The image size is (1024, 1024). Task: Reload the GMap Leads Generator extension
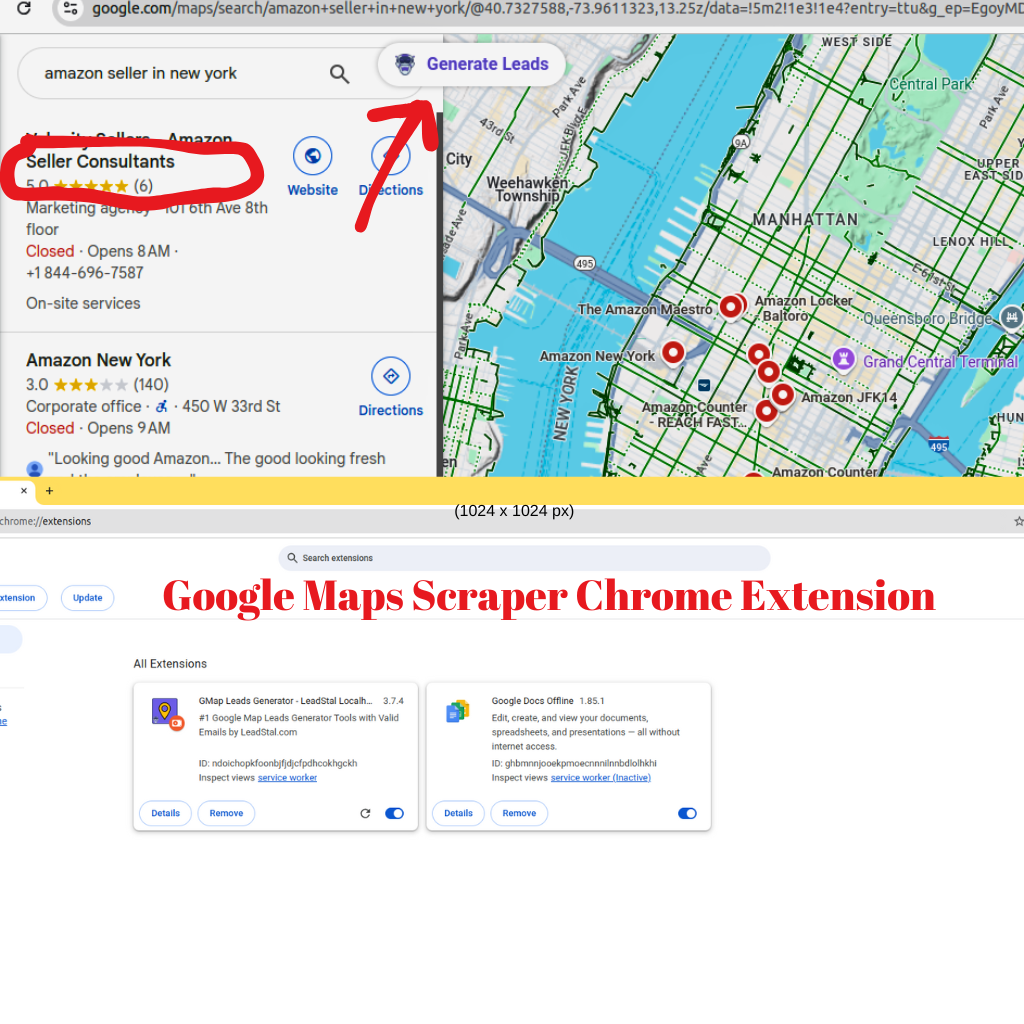[365, 814]
